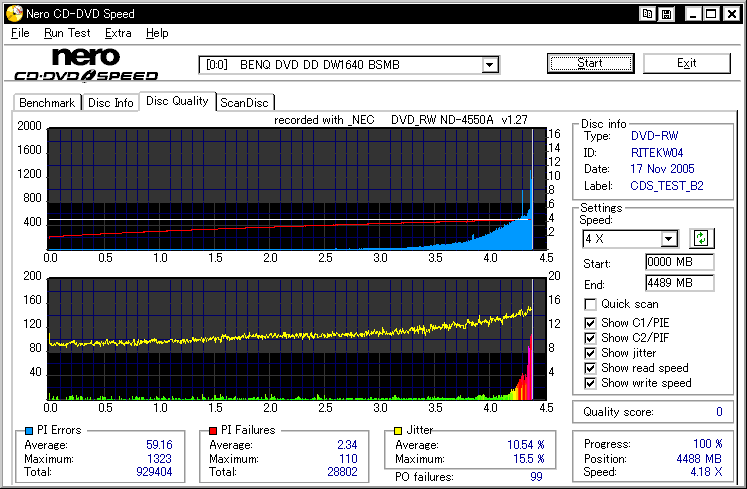Open the Extra menu

118,33
